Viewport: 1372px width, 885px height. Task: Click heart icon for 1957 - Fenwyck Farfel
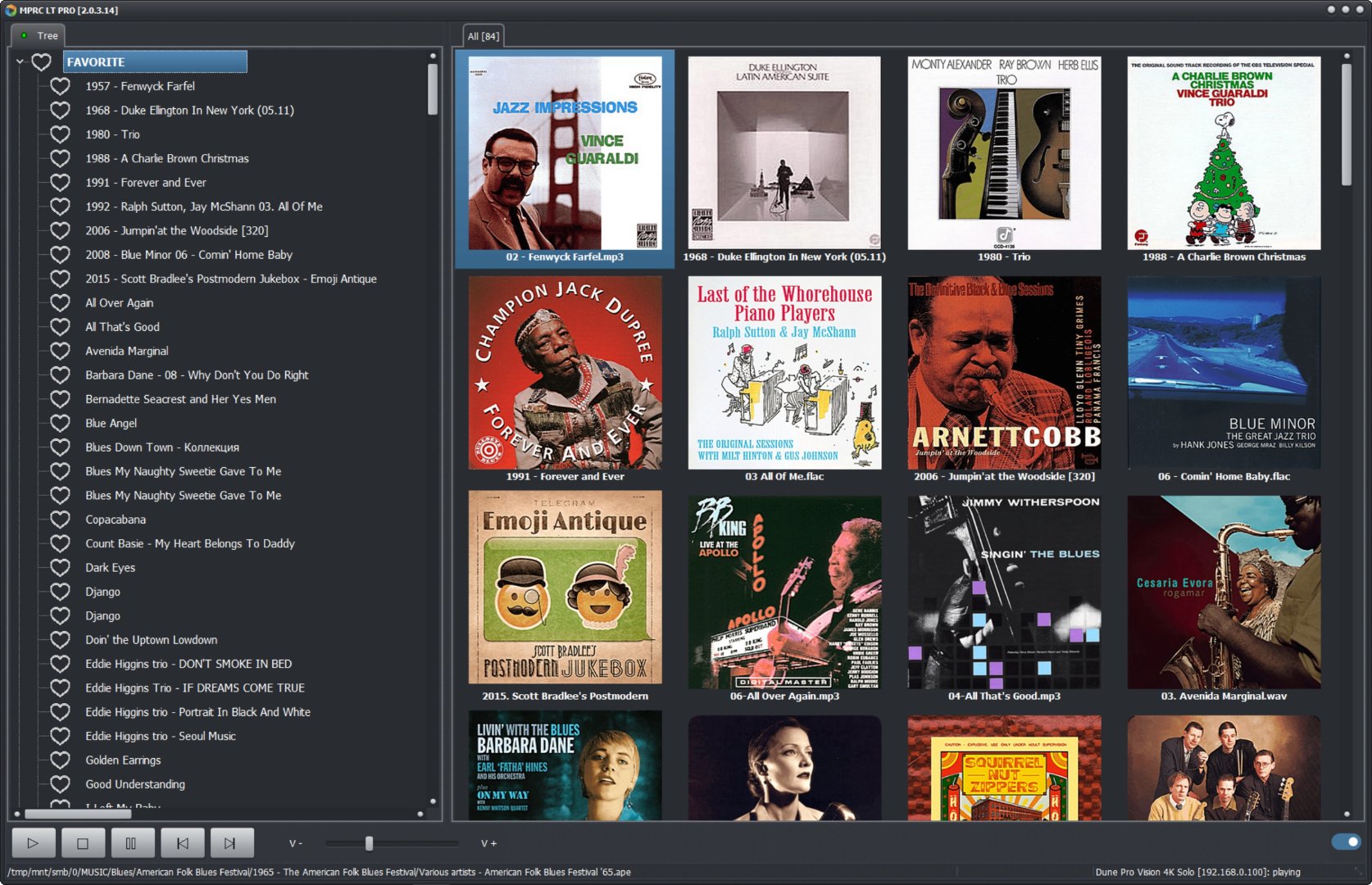(x=60, y=86)
